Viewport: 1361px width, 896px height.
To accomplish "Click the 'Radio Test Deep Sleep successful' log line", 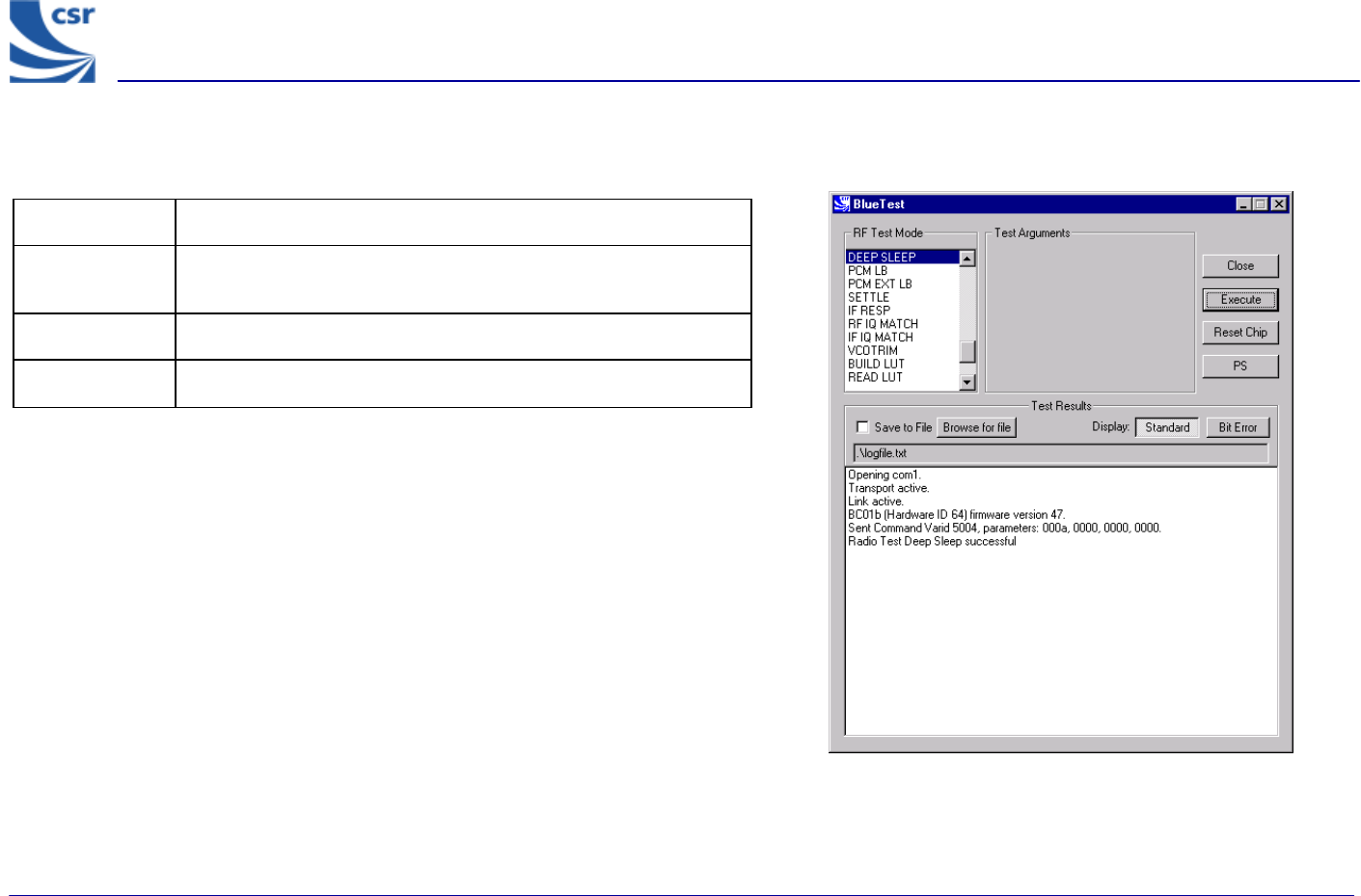I will pyautogui.click(x=932, y=542).
